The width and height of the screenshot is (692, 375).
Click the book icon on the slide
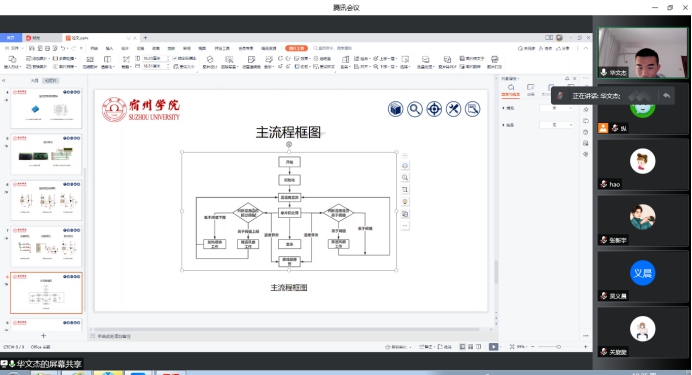click(x=395, y=109)
